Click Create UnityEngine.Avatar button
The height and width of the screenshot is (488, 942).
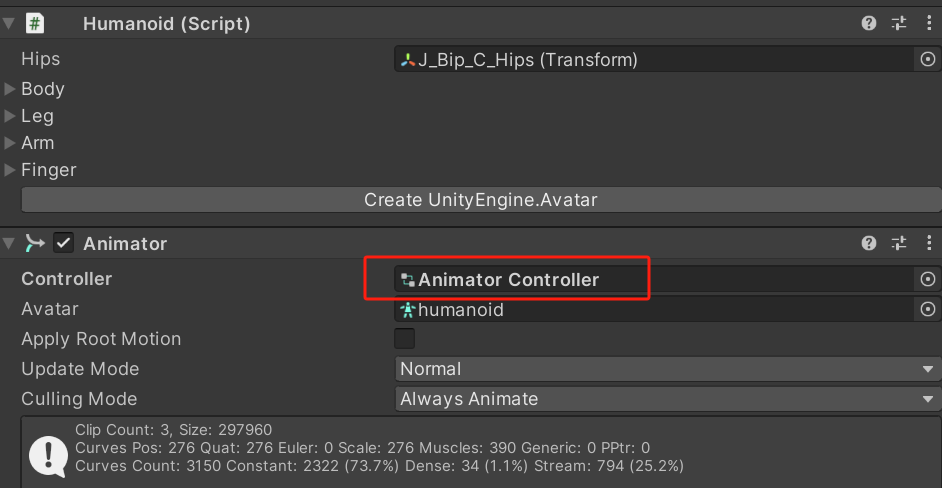click(481, 200)
